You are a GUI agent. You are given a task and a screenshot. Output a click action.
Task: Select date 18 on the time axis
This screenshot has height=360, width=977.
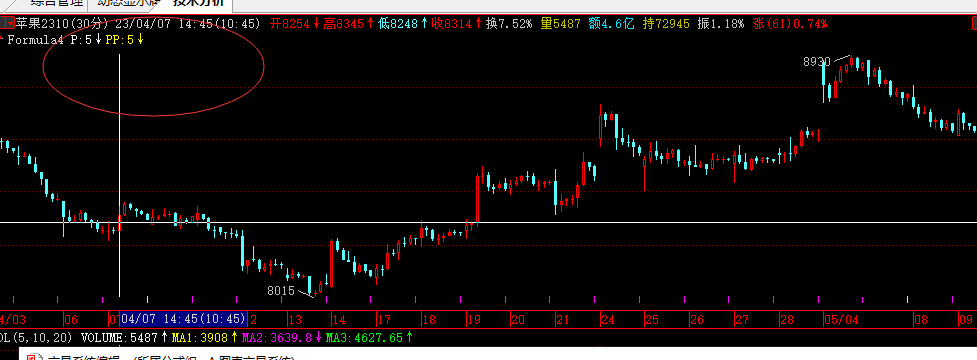tap(429, 320)
